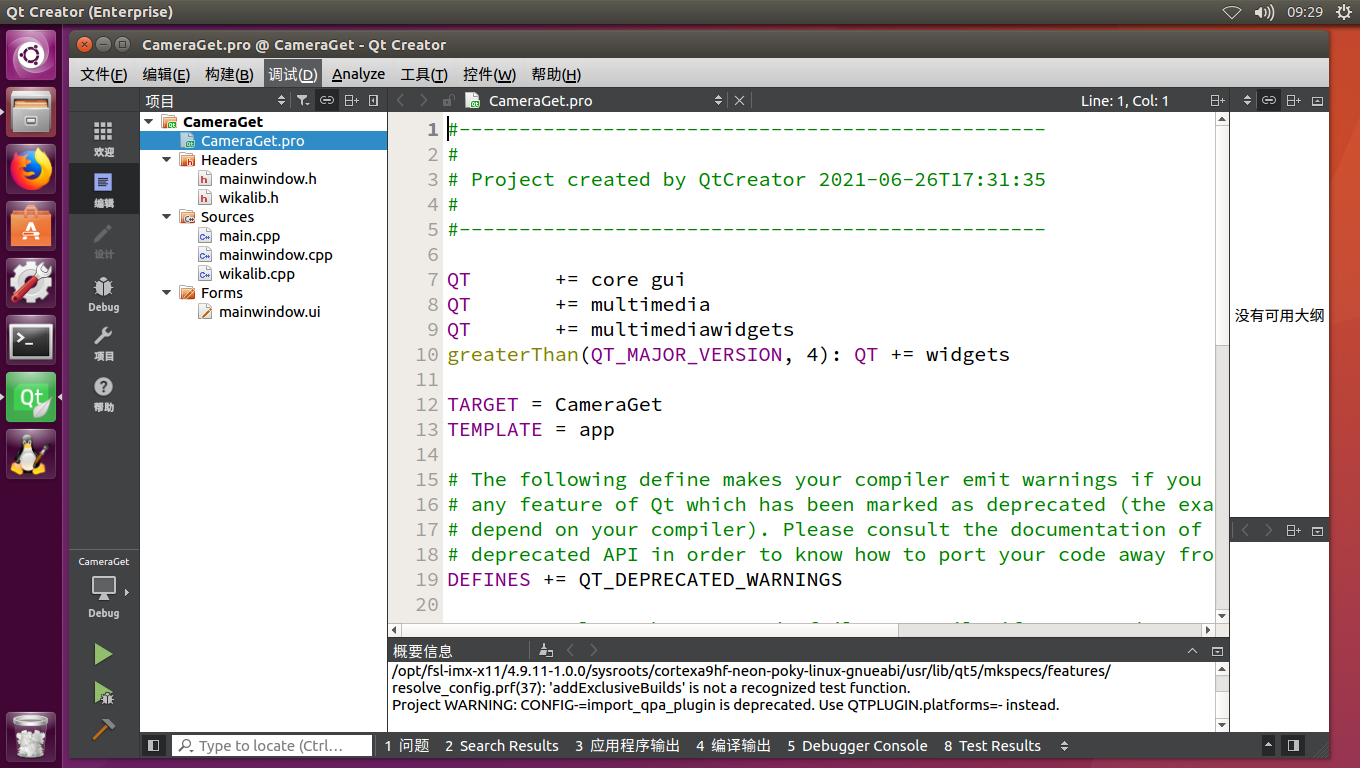Go back in editor navigation history

[401, 100]
